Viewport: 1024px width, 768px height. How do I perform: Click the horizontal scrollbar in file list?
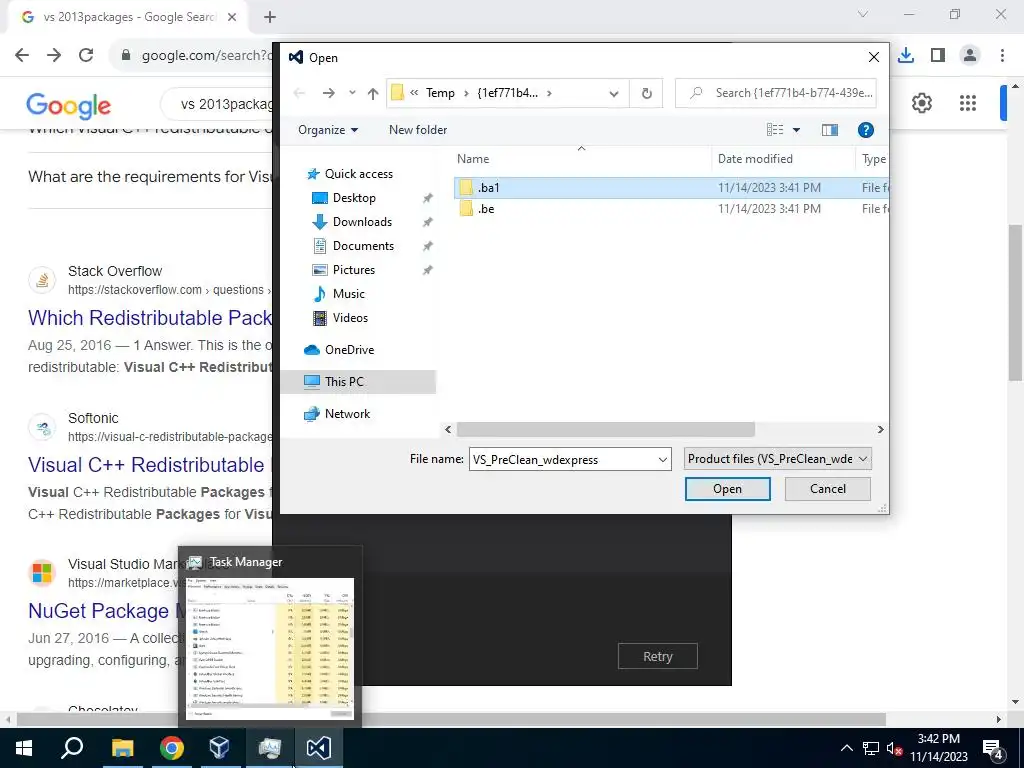click(605, 430)
